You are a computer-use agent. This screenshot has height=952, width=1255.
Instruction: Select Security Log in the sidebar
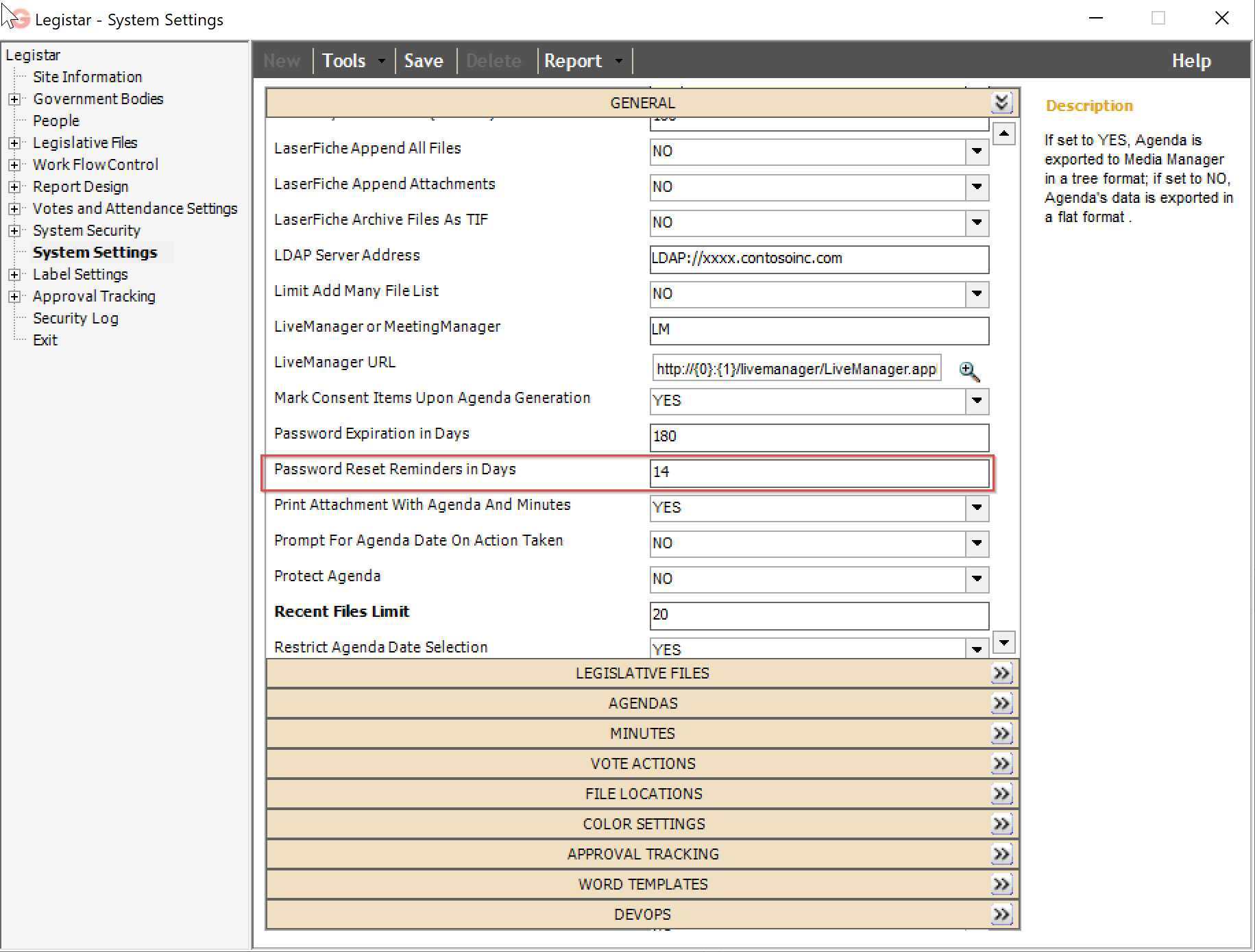click(75, 317)
